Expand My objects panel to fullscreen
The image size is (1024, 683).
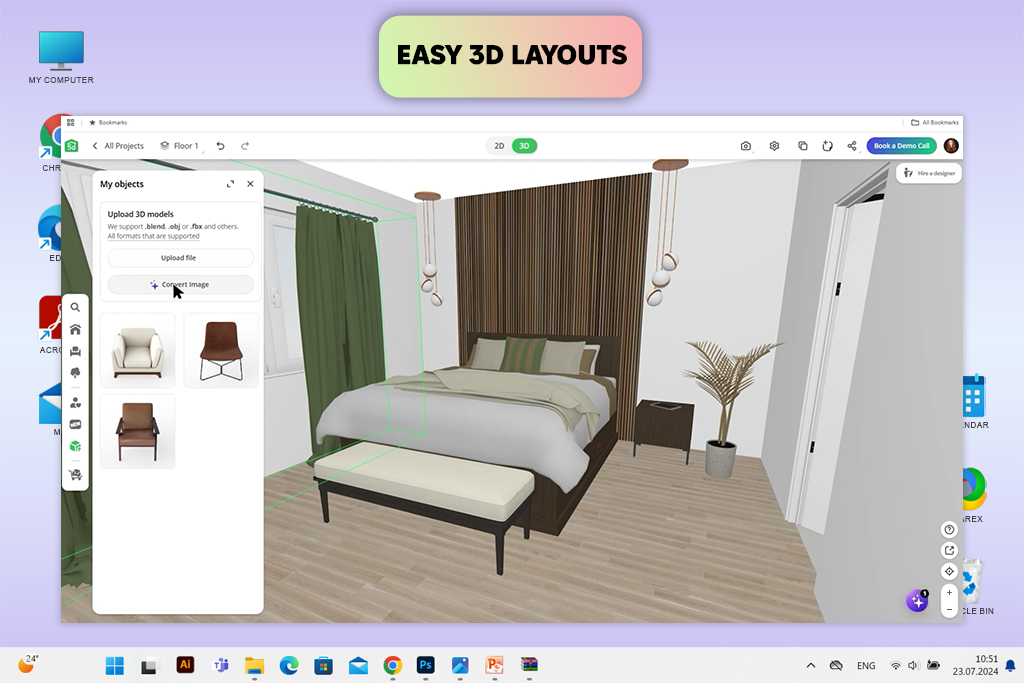tap(231, 184)
